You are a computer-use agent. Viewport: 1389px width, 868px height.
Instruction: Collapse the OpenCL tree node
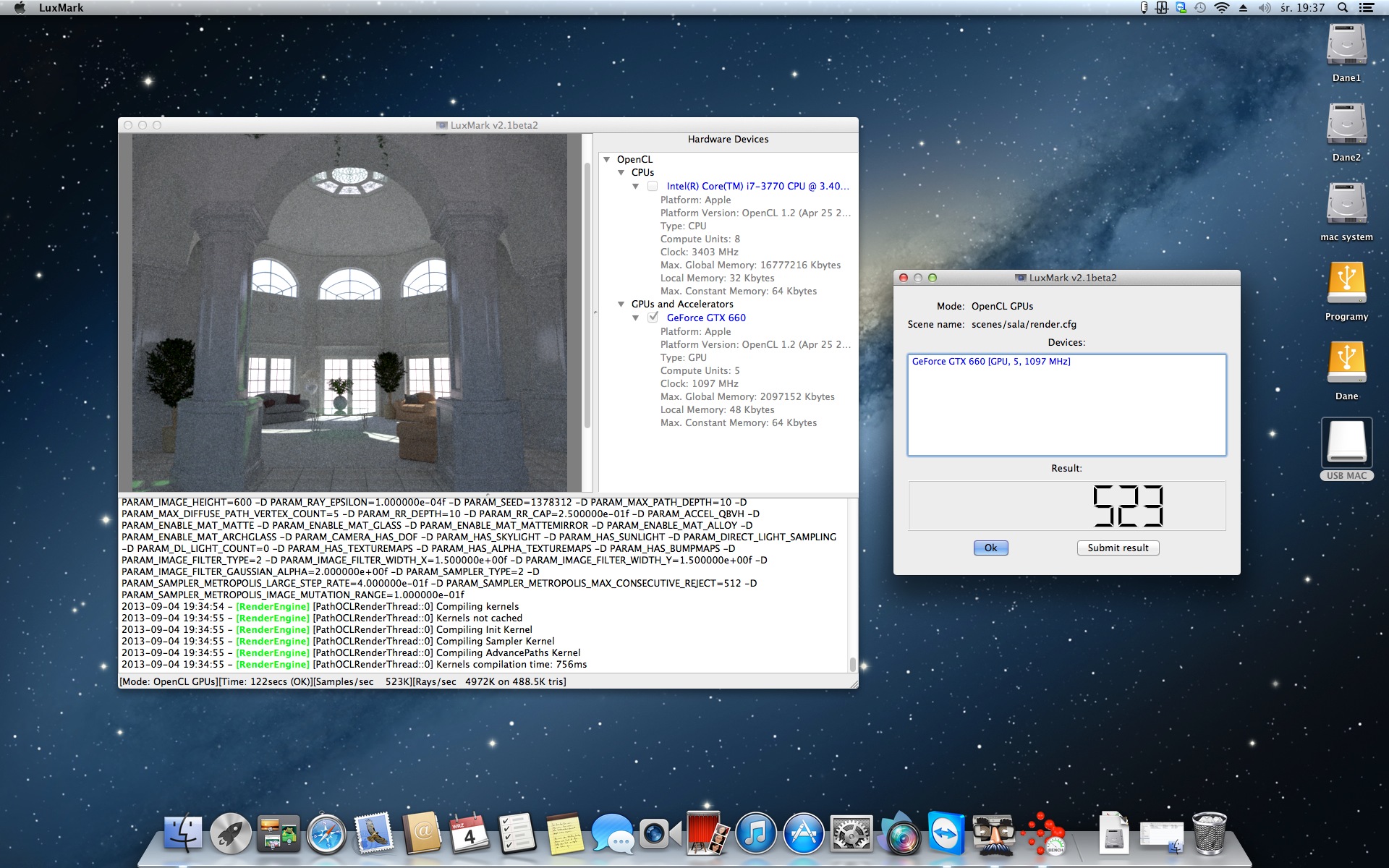click(607, 159)
